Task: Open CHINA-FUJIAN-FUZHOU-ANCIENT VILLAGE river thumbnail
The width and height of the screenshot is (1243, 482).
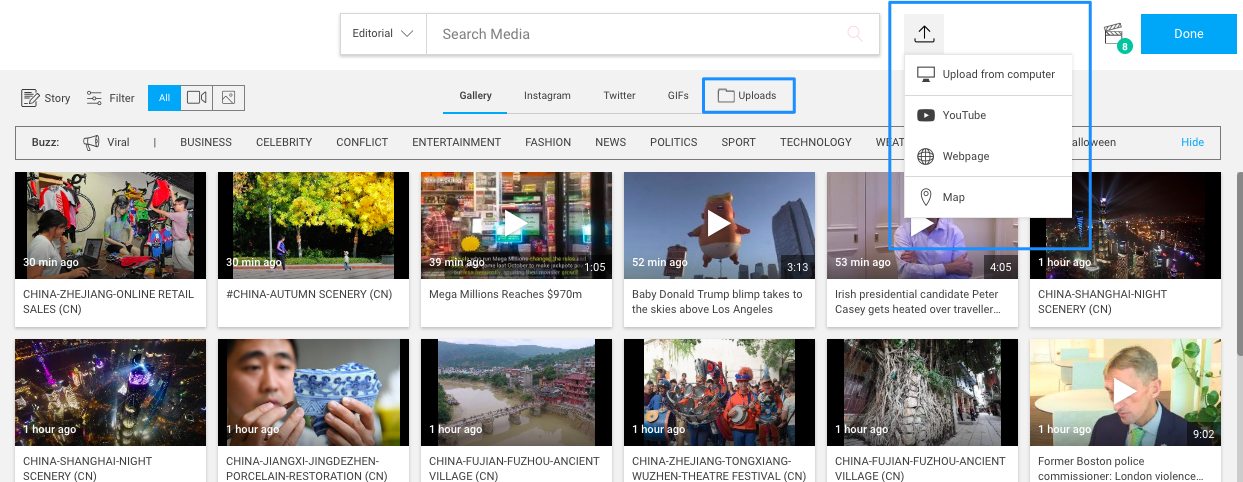Action: [x=517, y=392]
